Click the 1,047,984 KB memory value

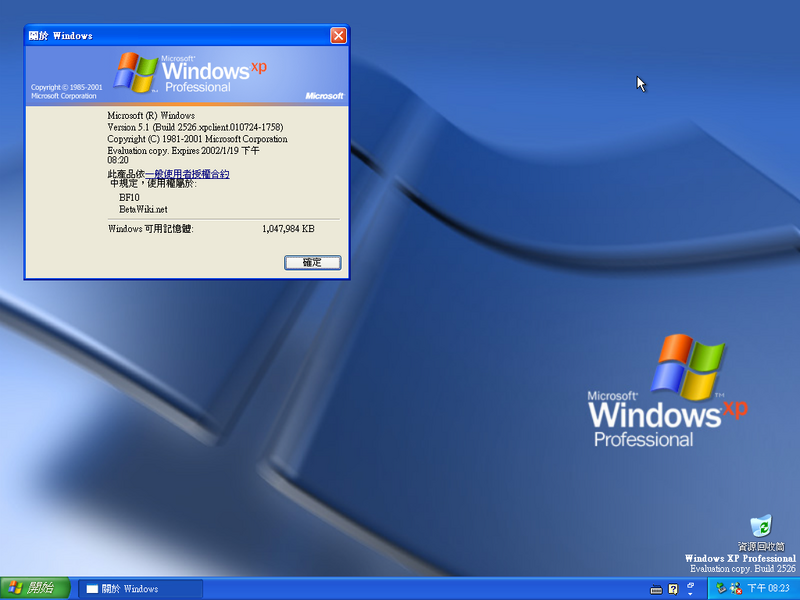click(x=288, y=229)
